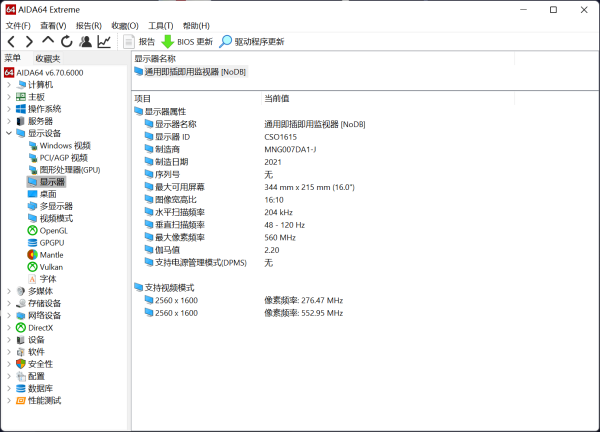Click the 数据库 database icon
This screenshot has height=432, width=600.
(x=21, y=389)
